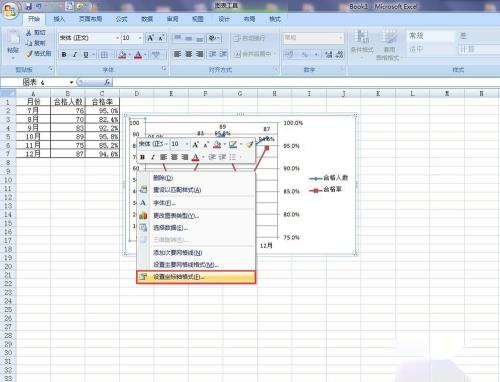Open Format as Table (套用表格格式) gallery
The height and width of the screenshot is (382, 500).
(x=389, y=45)
